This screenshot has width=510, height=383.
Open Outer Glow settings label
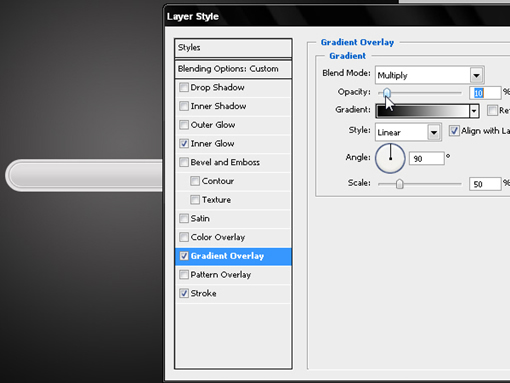[213, 125]
